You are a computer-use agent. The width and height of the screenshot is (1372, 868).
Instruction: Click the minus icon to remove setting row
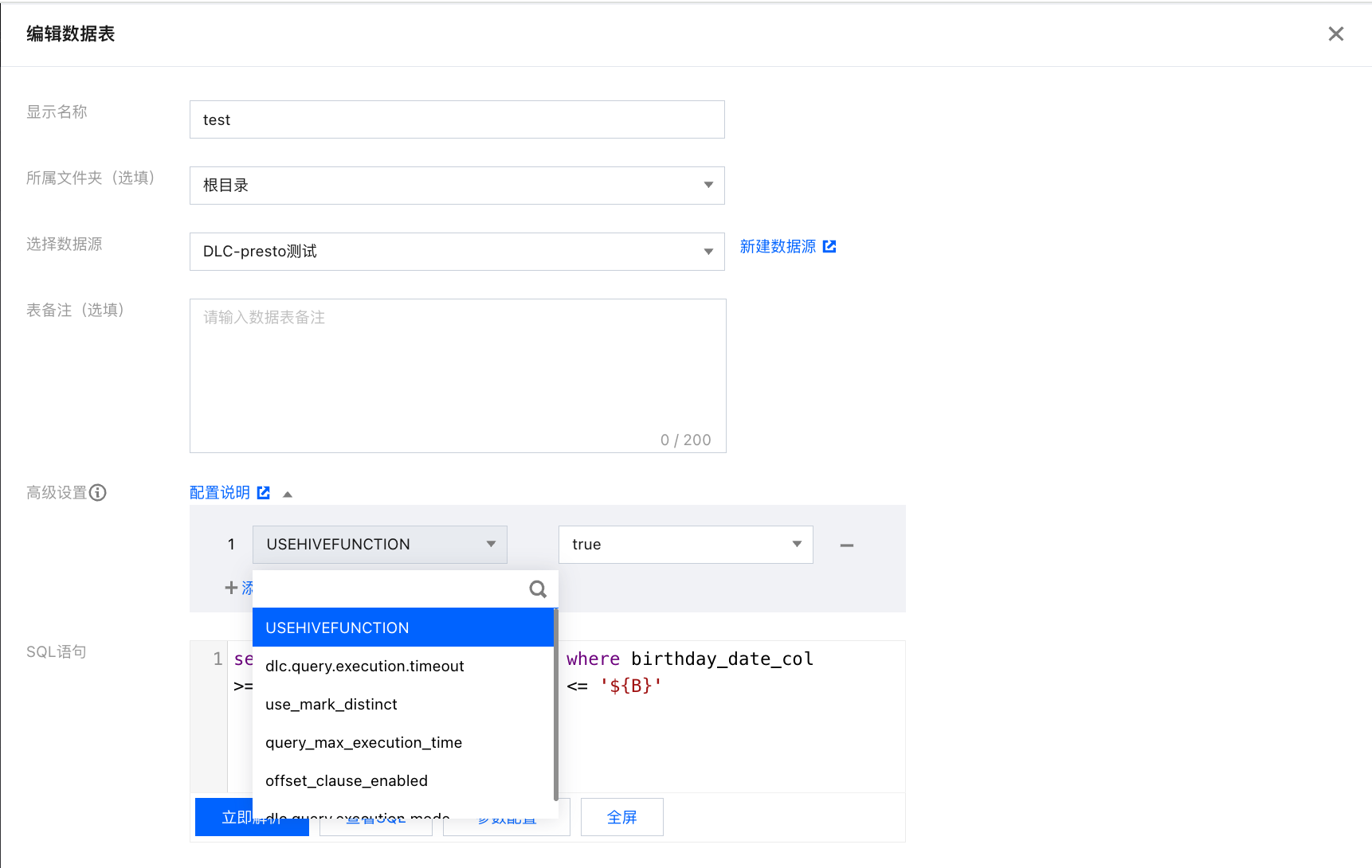[x=846, y=545]
